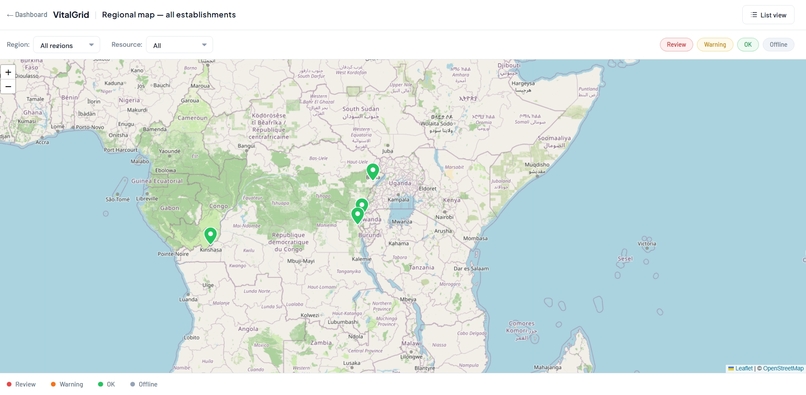
Task: Click the Yaoundé label on the map
Action: 170,152
